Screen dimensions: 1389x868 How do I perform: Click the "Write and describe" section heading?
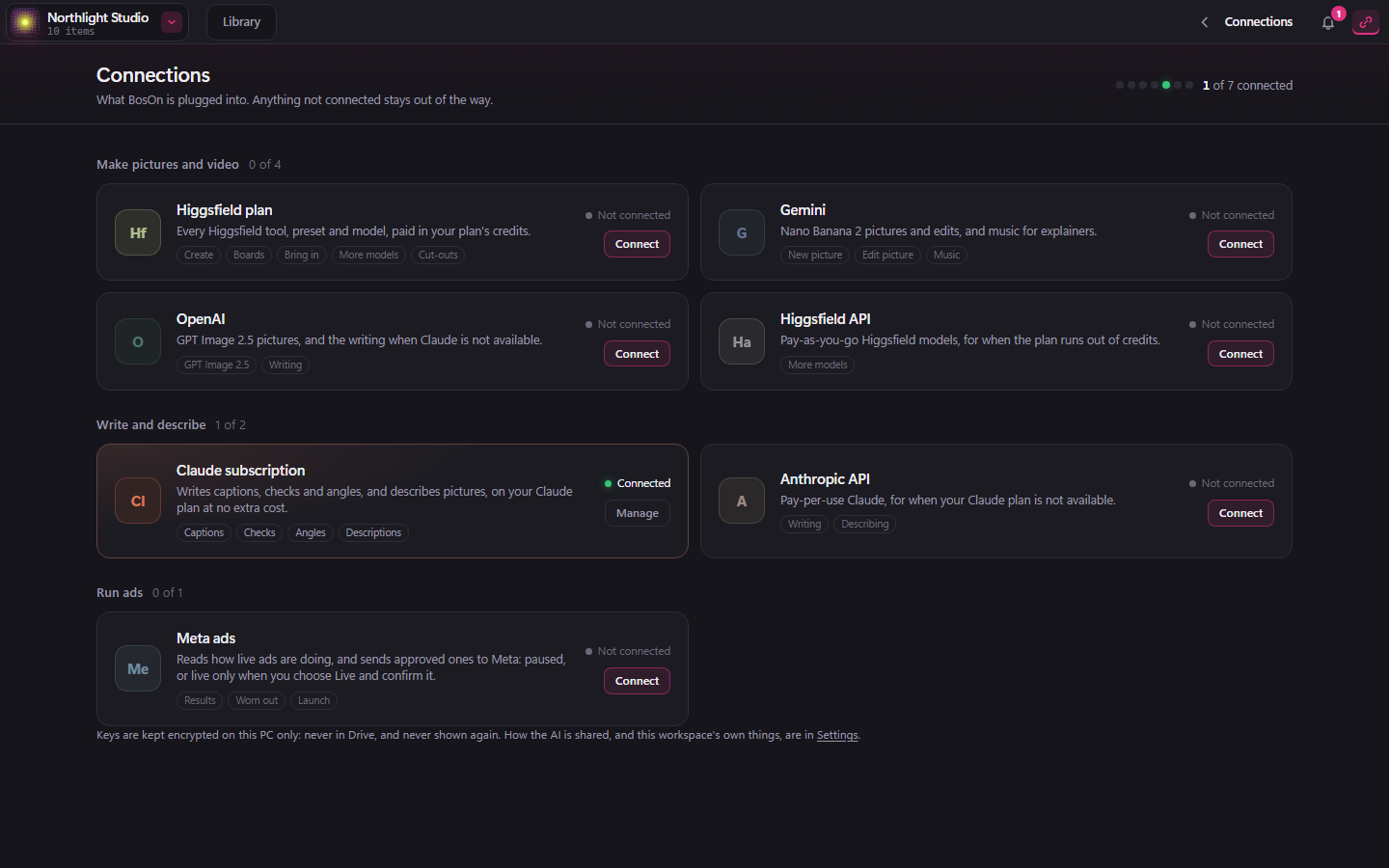pyautogui.click(x=151, y=424)
